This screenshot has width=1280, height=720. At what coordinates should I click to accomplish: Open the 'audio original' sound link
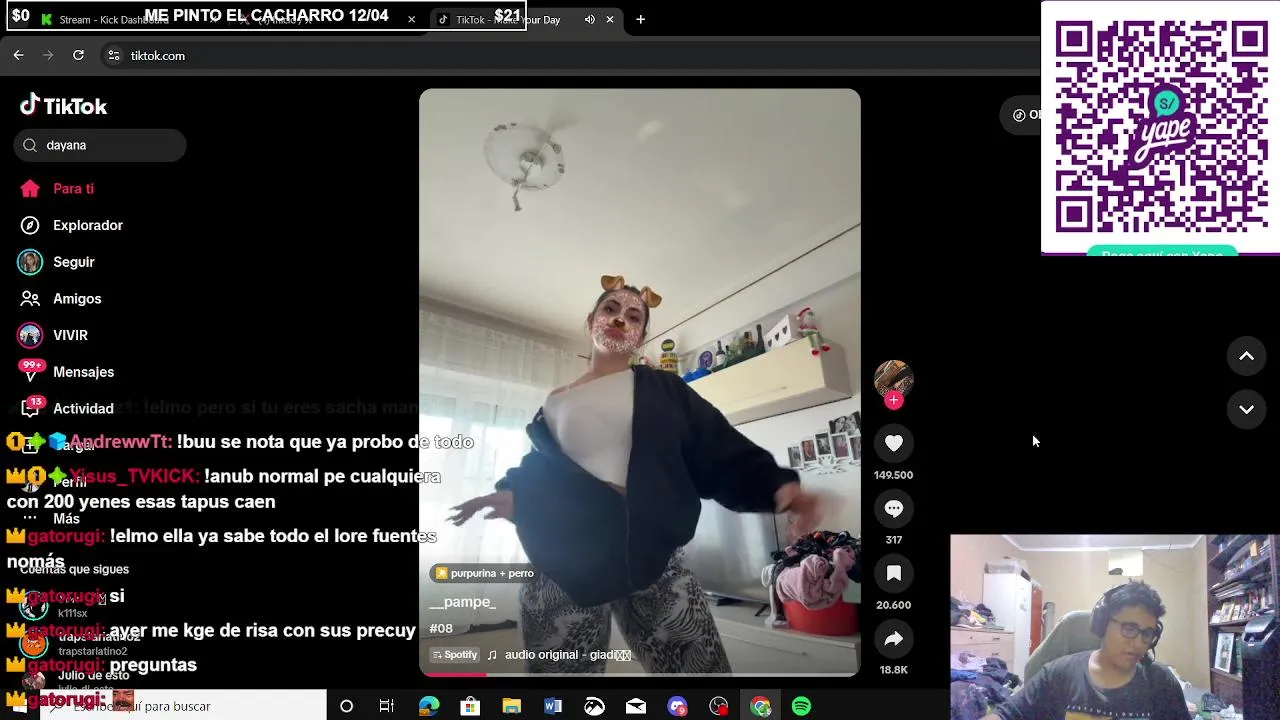click(567, 655)
